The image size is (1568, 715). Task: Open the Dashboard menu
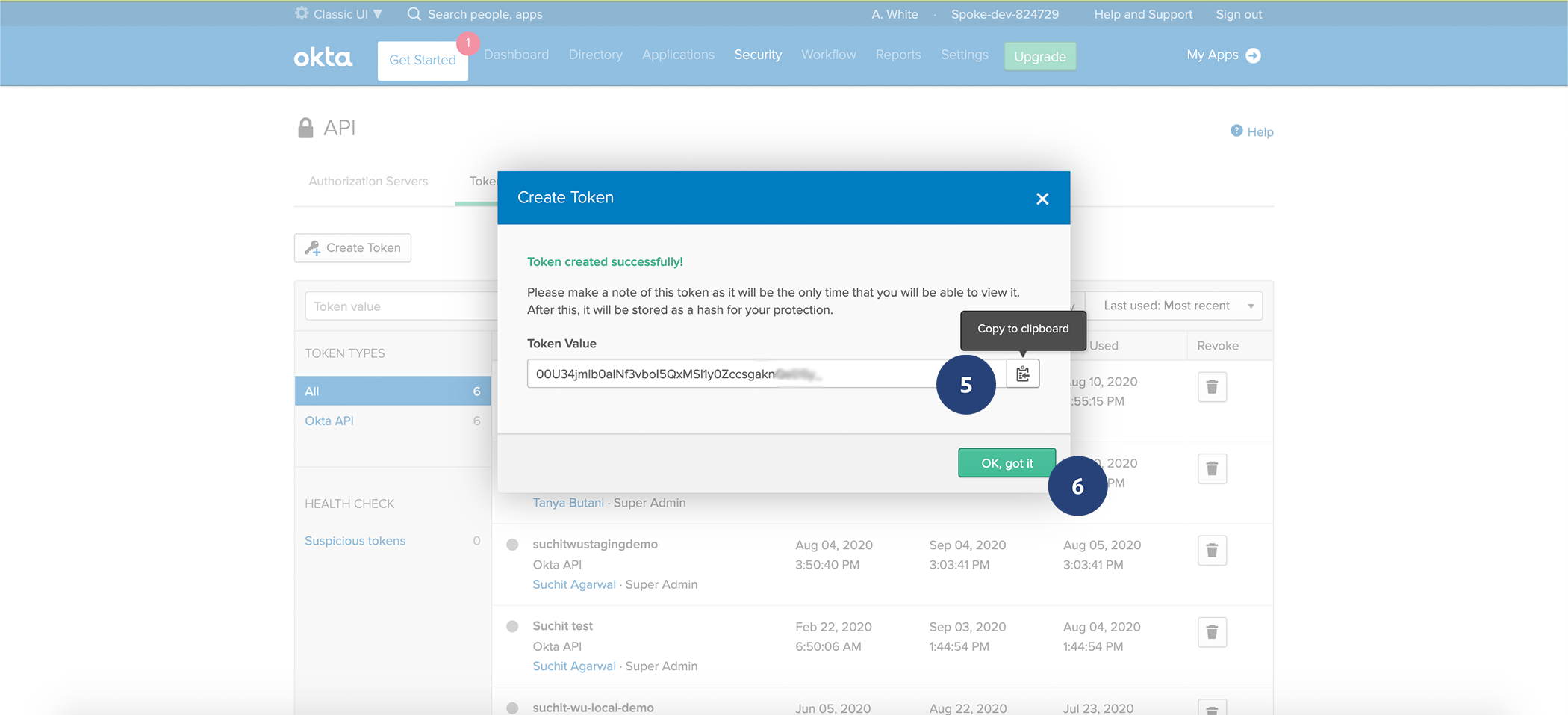point(516,55)
